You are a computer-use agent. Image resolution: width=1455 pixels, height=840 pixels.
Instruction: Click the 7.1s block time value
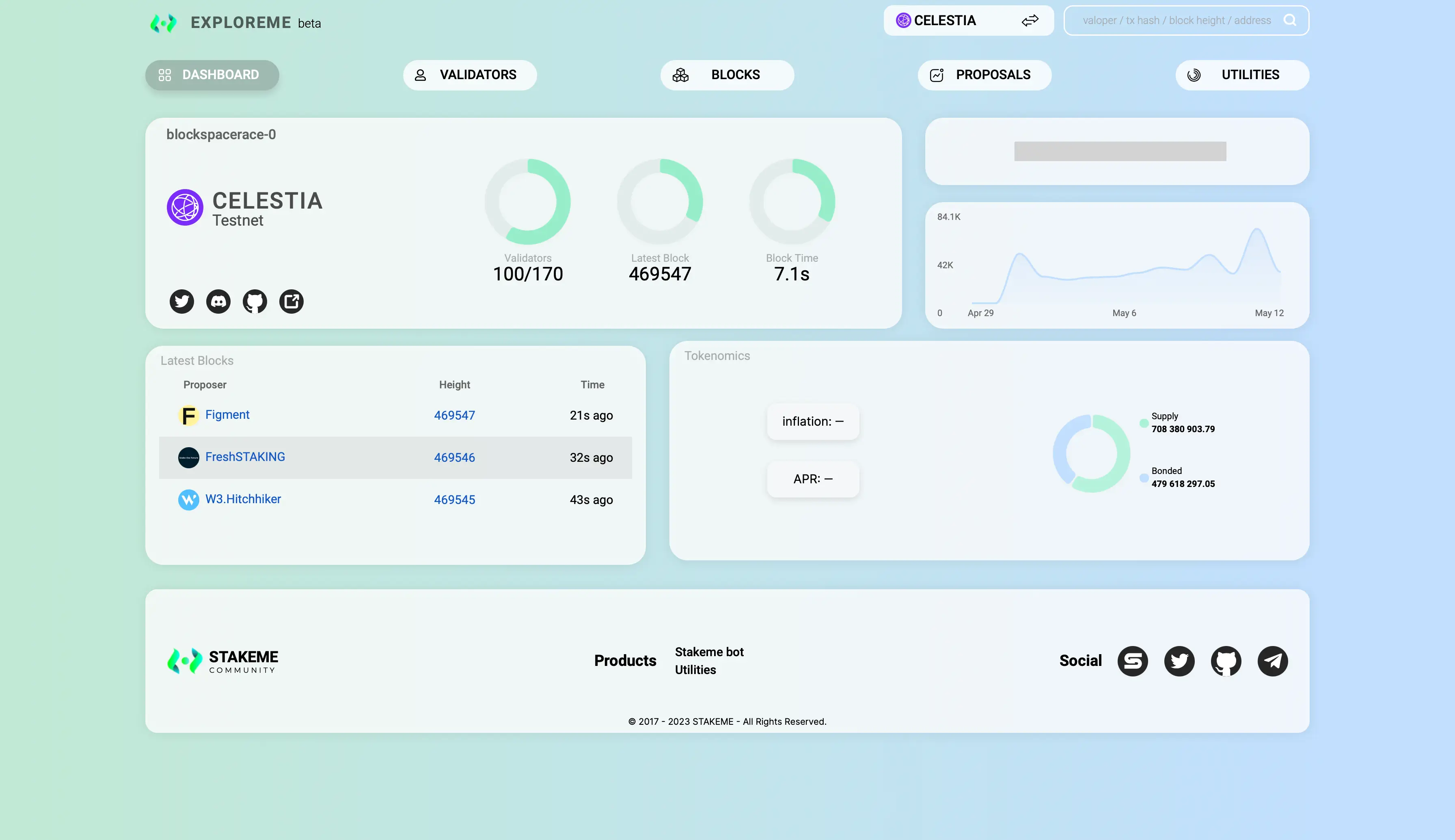[x=792, y=274]
